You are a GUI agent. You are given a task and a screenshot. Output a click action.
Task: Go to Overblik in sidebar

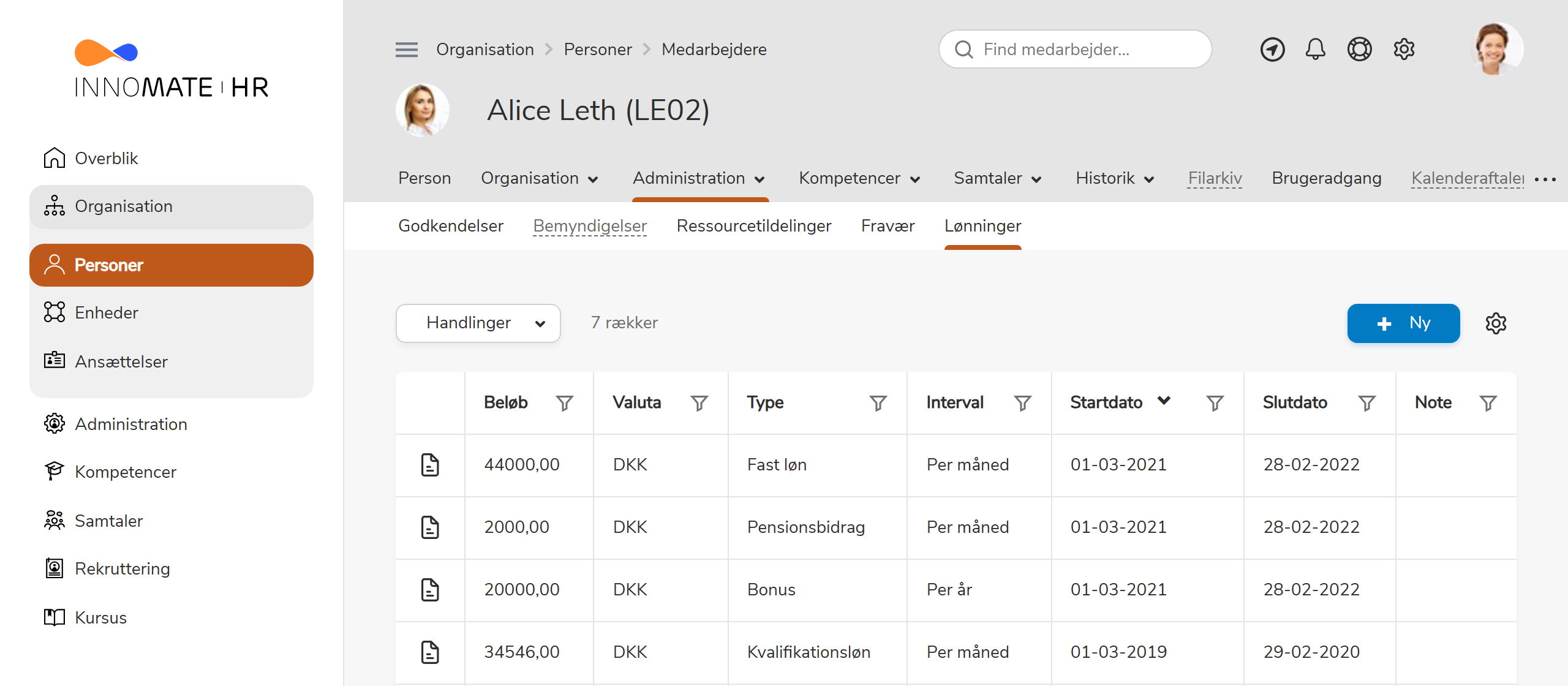pyautogui.click(x=171, y=158)
